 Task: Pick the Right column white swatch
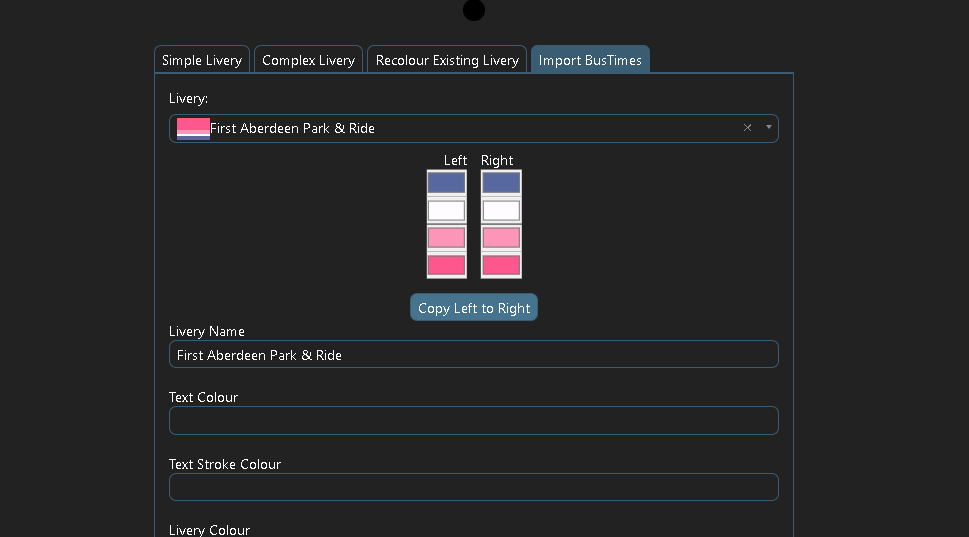click(x=501, y=211)
